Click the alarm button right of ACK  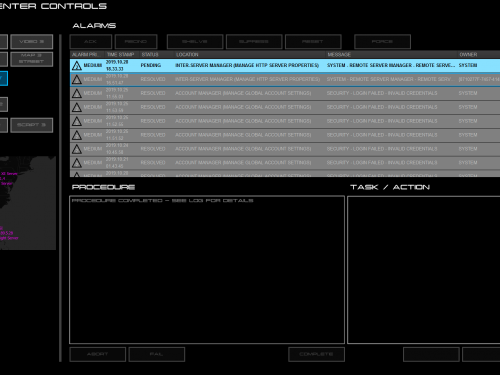point(136,42)
